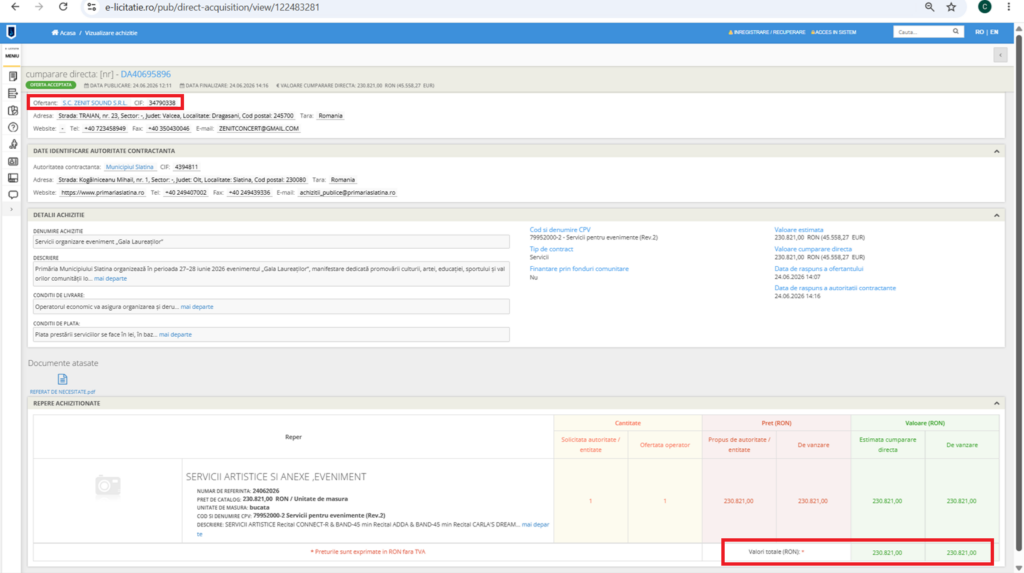The height and width of the screenshot is (573, 1024).
Task: Go to Acasa home breadcrumb
Action: [x=64, y=33]
